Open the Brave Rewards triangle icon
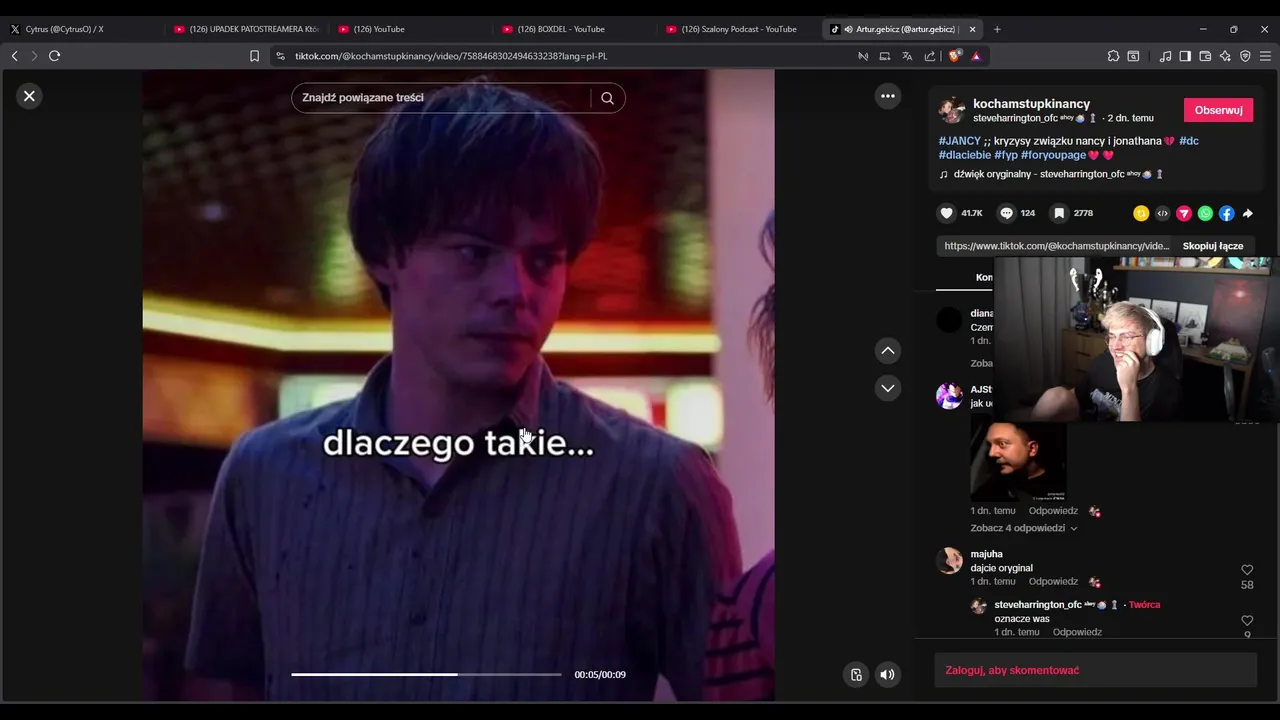This screenshot has width=1280, height=720. [x=976, y=56]
